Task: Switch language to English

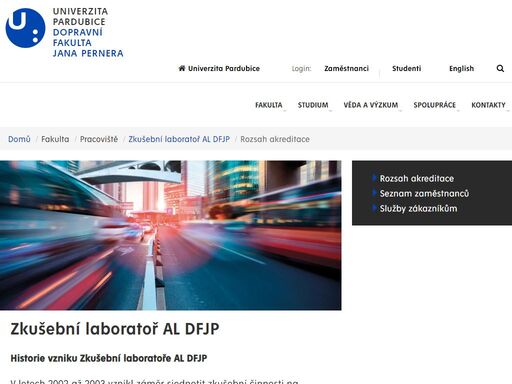Action: pos(461,68)
